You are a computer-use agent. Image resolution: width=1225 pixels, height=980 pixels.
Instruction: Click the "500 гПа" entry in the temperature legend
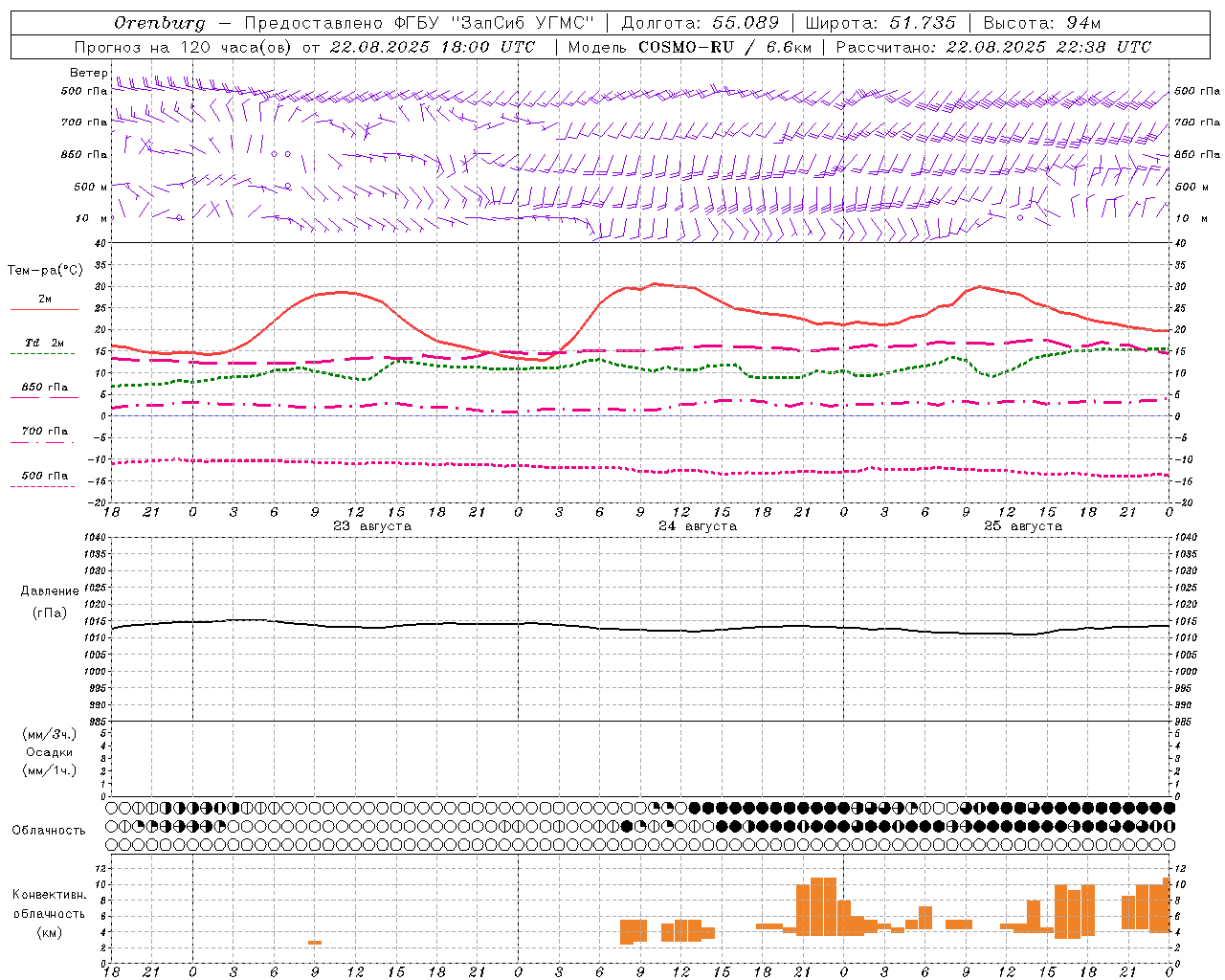(x=45, y=476)
